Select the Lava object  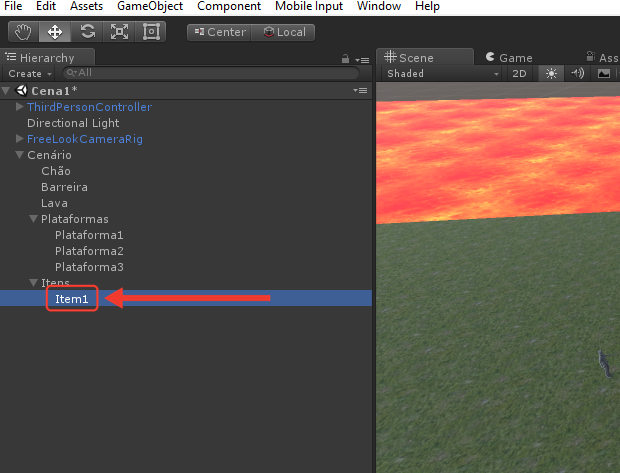(54, 203)
